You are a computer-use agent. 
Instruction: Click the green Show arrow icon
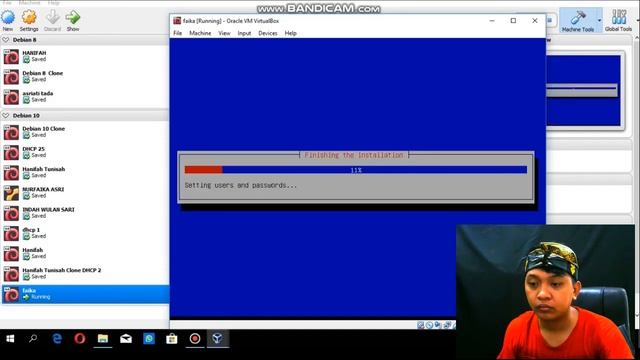[x=73, y=18]
